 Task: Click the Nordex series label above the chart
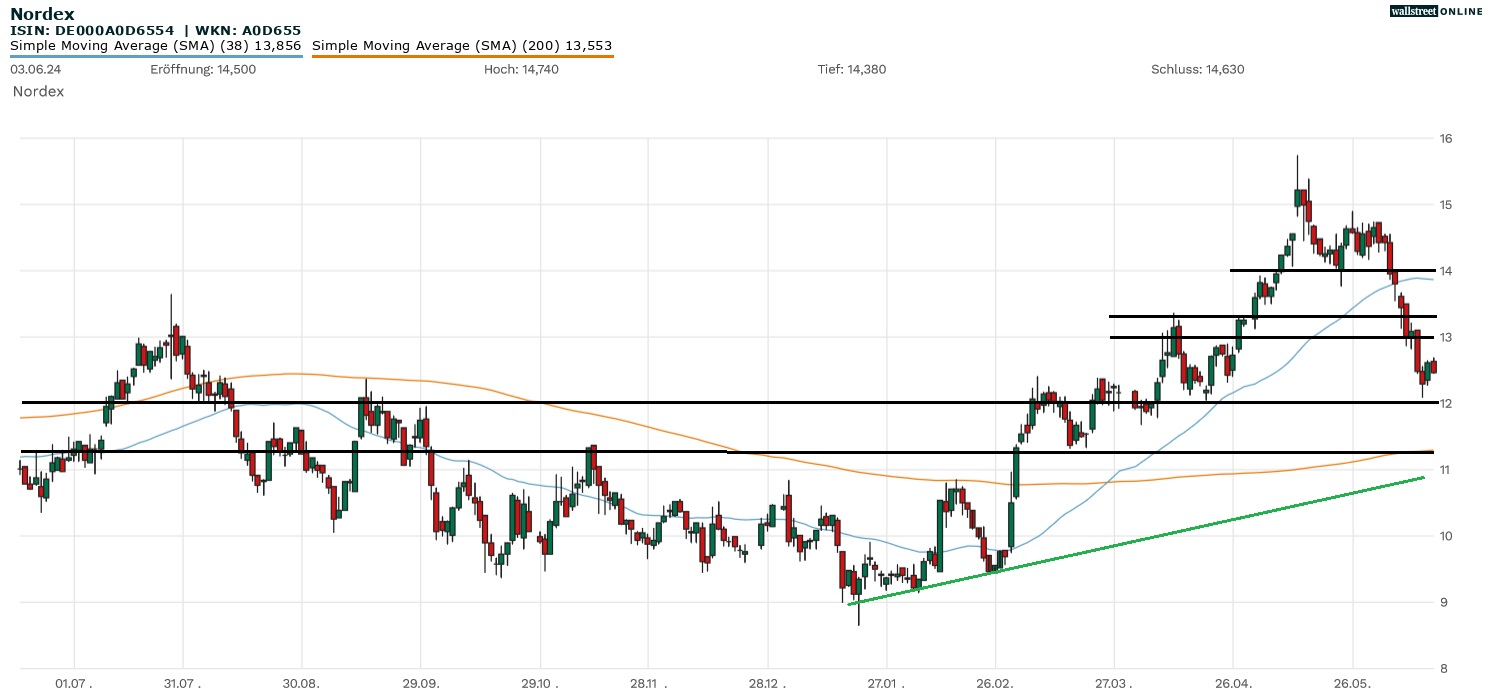point(38,91)
